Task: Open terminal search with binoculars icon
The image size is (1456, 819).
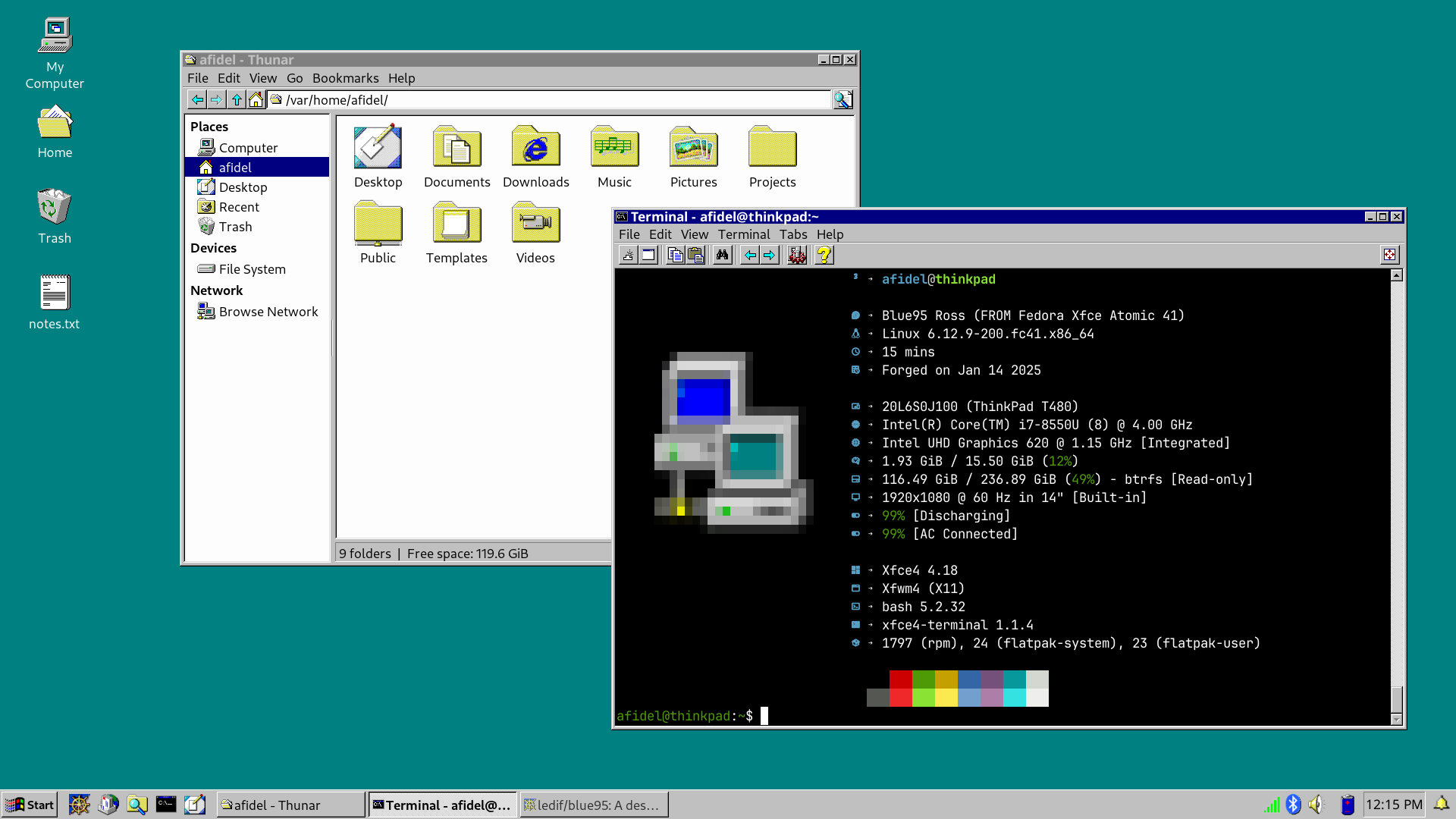Action: click(722, 256)
